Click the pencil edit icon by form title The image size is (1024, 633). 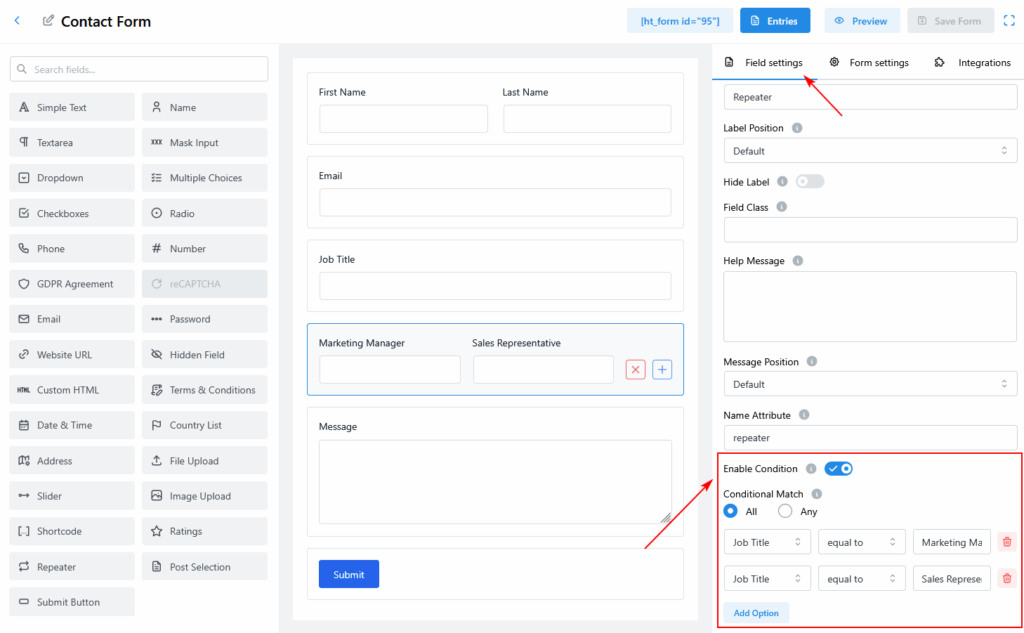coord(48,21)
